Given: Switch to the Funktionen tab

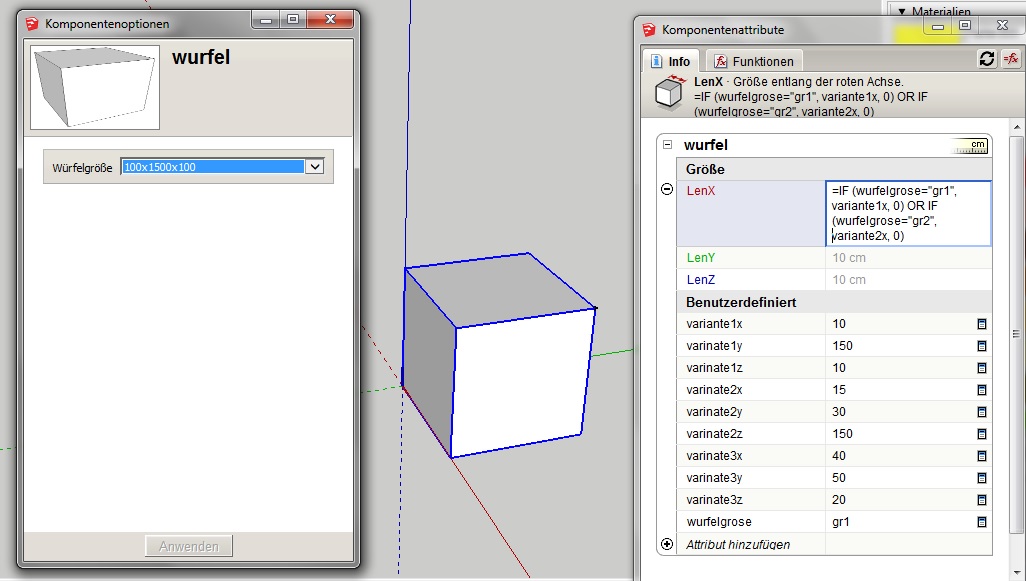Looking at the screenshot, I should [753, 61].
